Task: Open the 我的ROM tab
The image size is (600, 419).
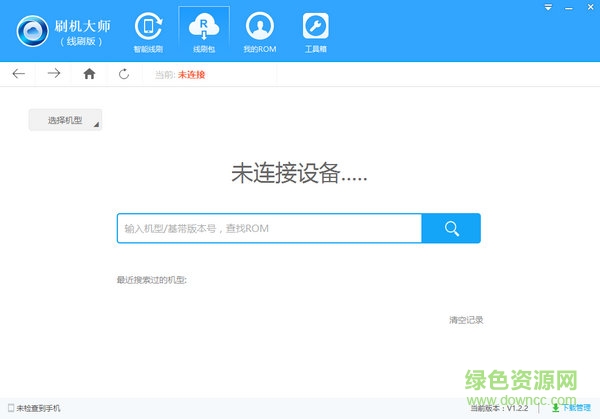Action: click(x=260, y=33)
